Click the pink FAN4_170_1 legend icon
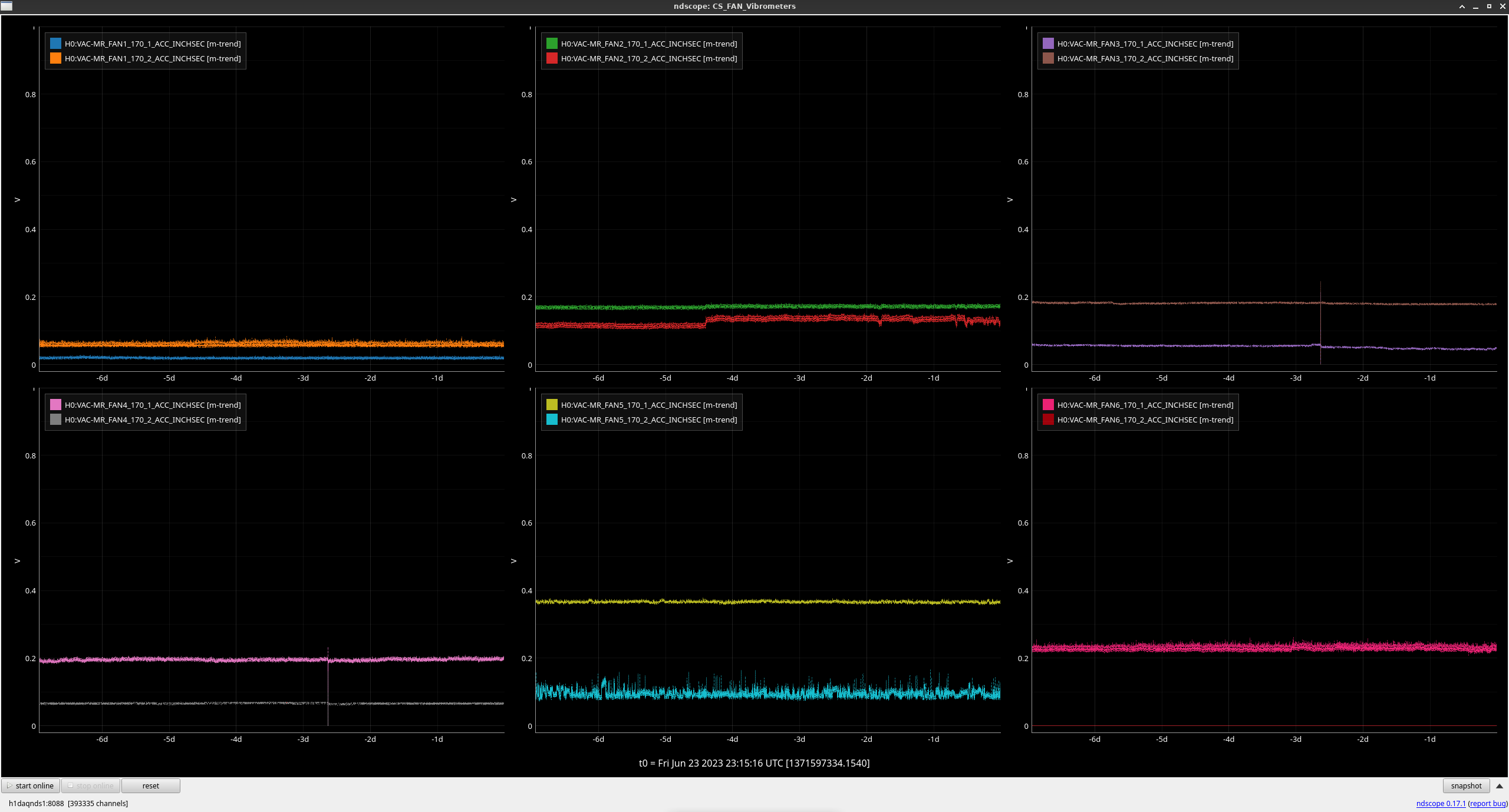1509x812 pixels. pos(55,405)
